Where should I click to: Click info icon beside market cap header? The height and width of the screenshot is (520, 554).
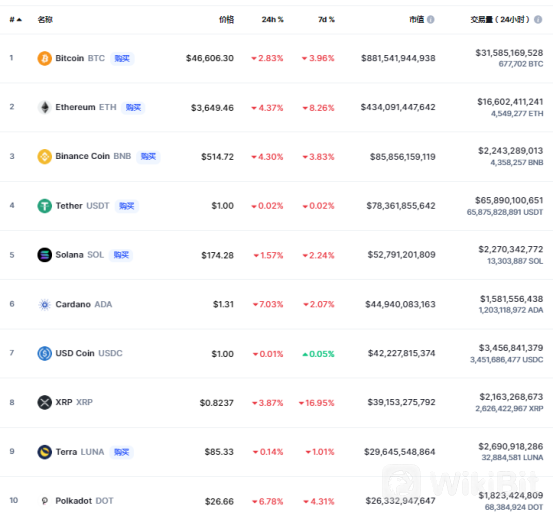[431, 19]
